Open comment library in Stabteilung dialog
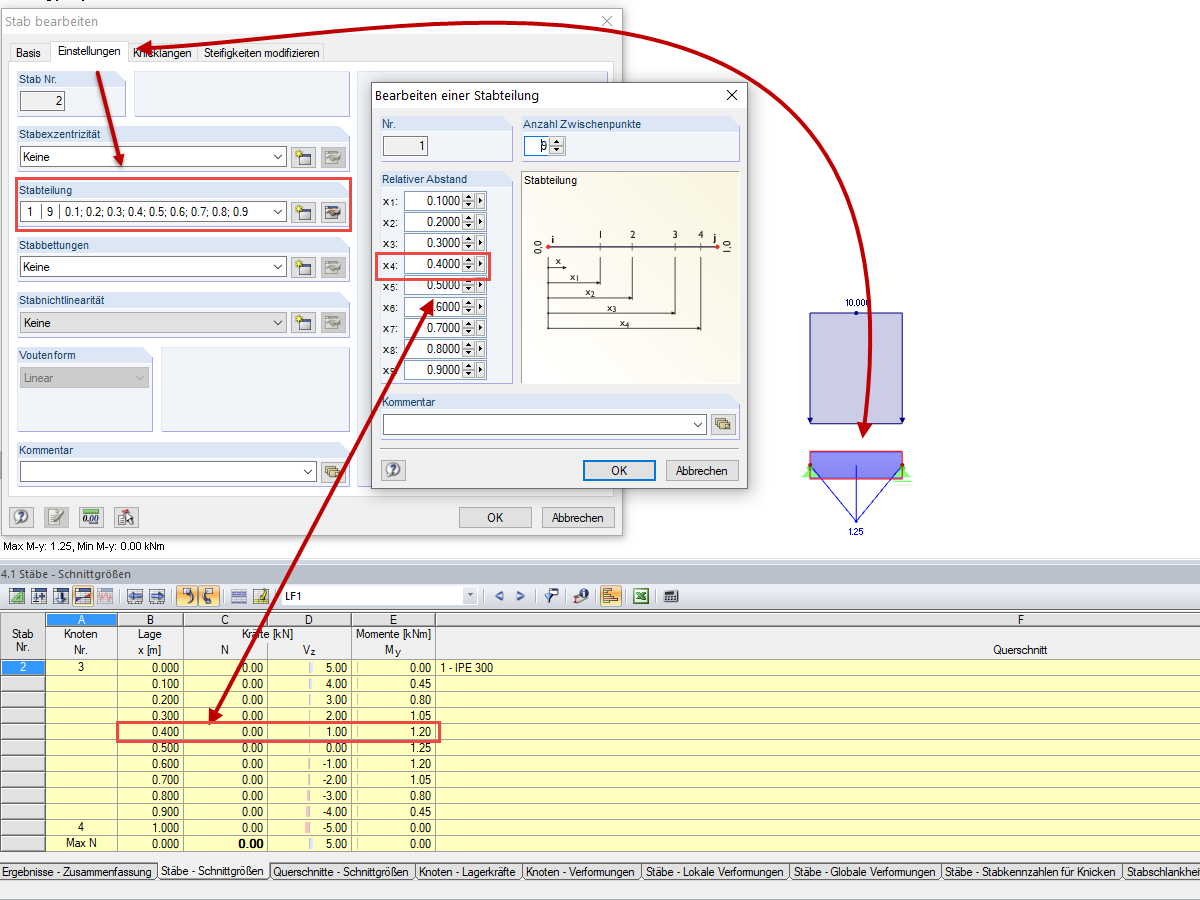Viewport: 1200px width, 900px height. [x=723, y=424]
